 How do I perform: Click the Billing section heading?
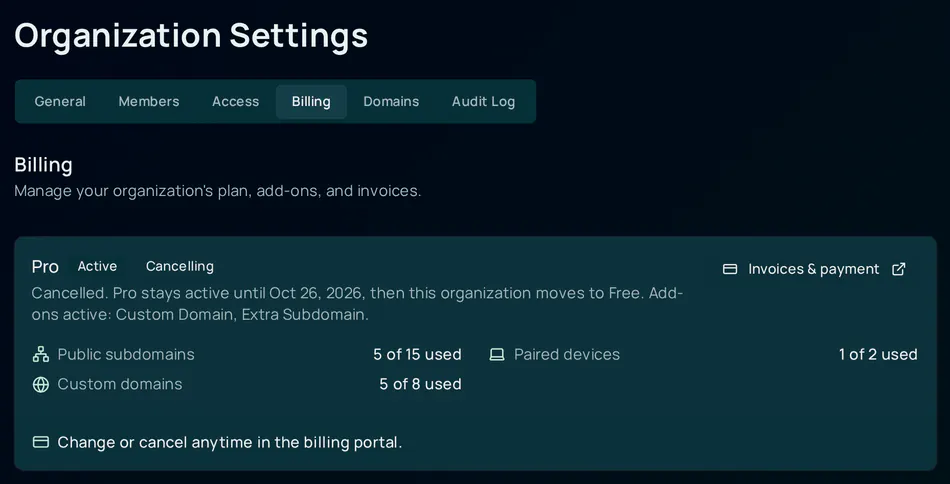[x=44, y=165]
